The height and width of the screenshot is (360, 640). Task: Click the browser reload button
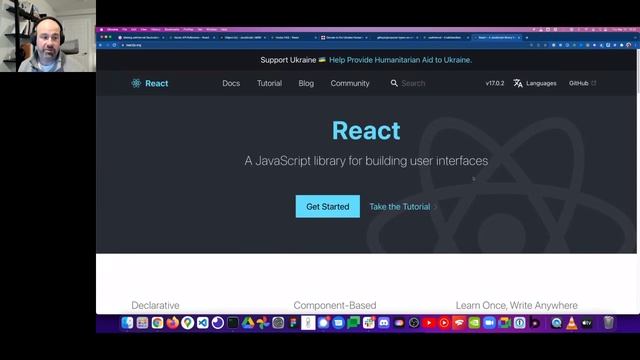115,45
